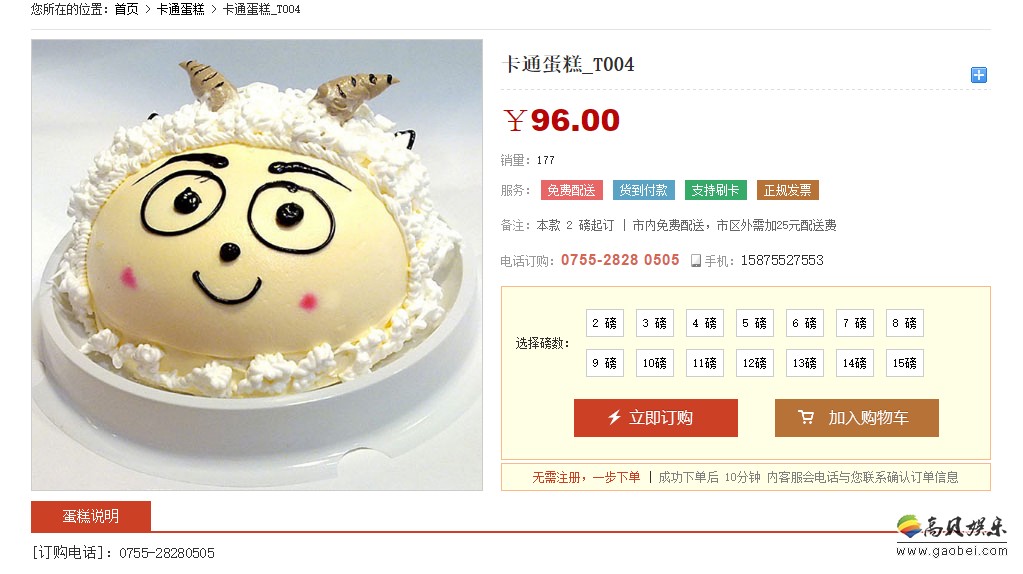Click the blue plus icon beside the title
1023x574 pixels.
(x=979, y=75)
